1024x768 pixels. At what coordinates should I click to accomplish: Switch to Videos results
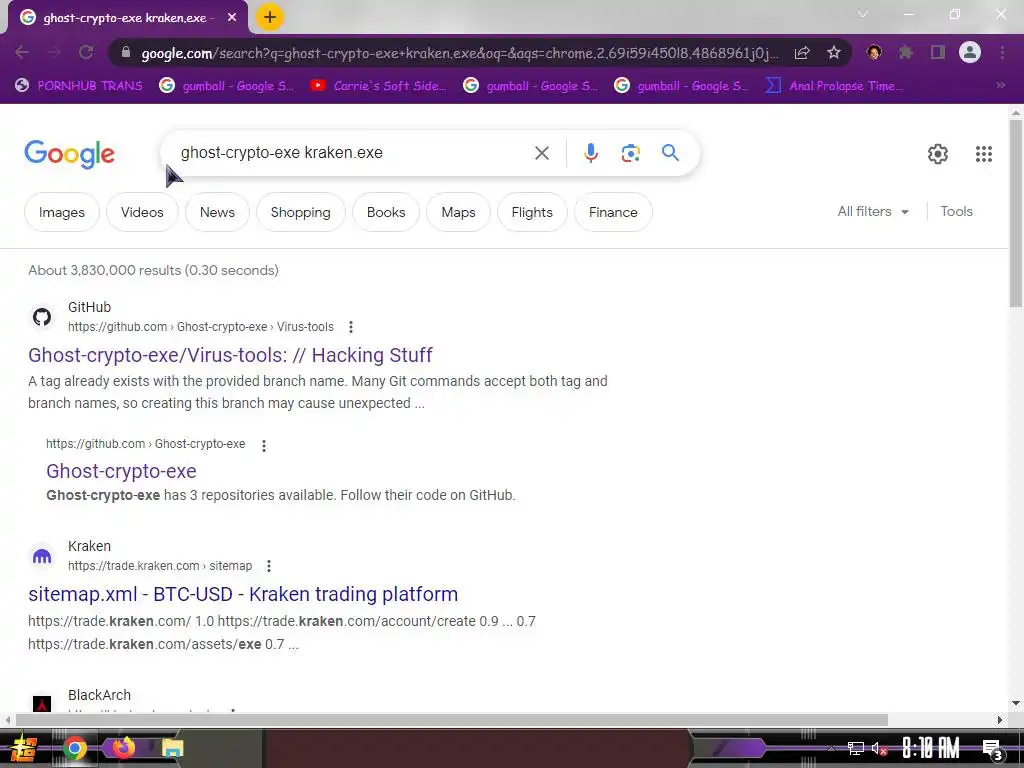(x=142, y=212)
